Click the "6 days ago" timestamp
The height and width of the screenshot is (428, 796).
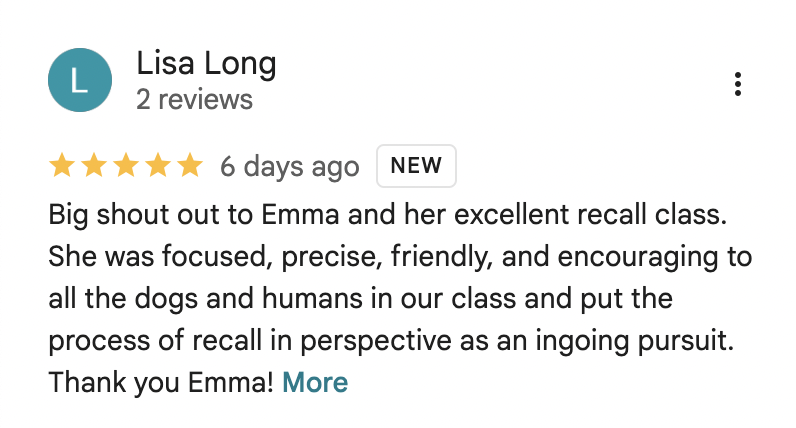pyautogui.click(x=289, y=167)
